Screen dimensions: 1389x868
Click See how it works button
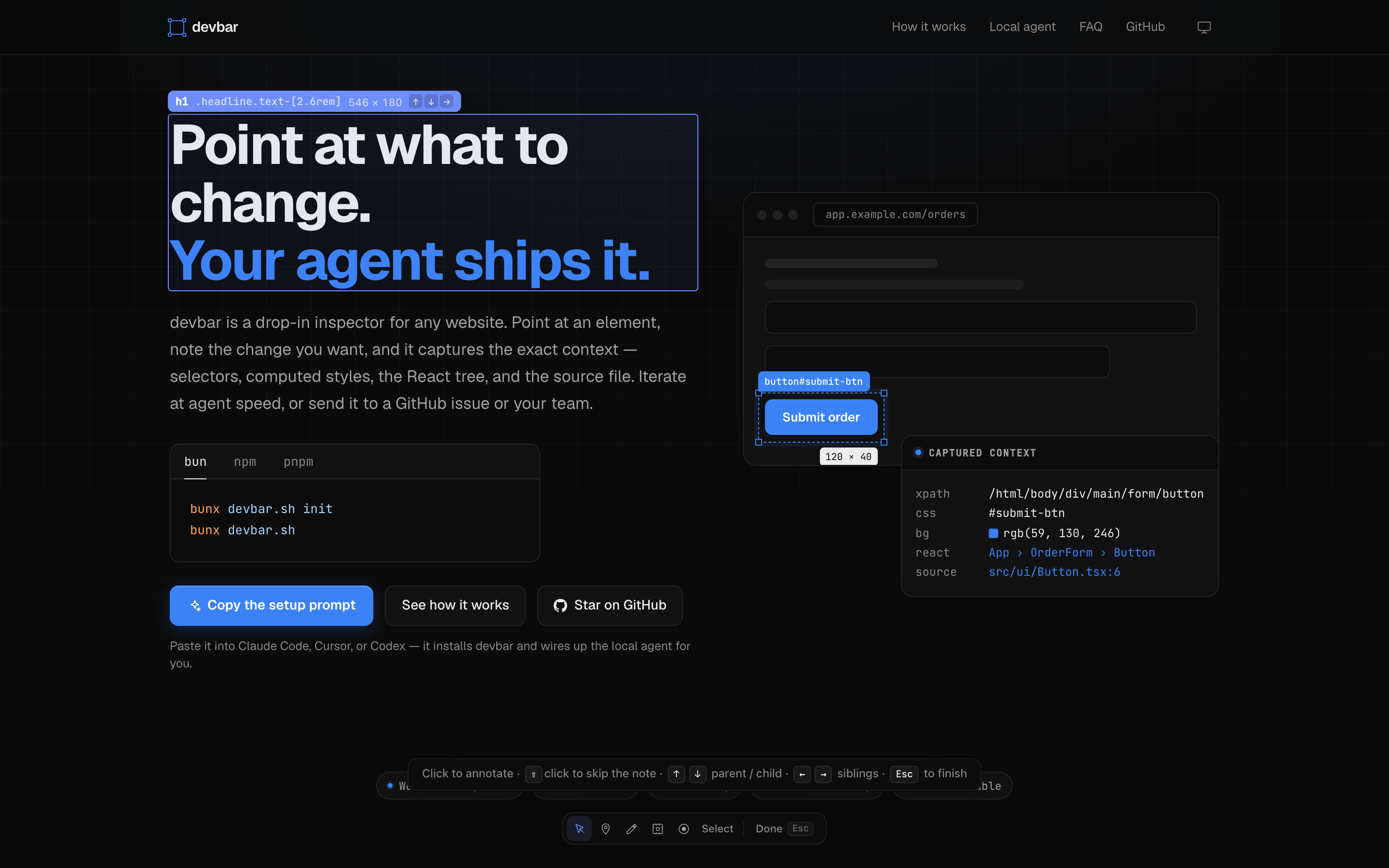pyautogui.click(x=455, y=606)
